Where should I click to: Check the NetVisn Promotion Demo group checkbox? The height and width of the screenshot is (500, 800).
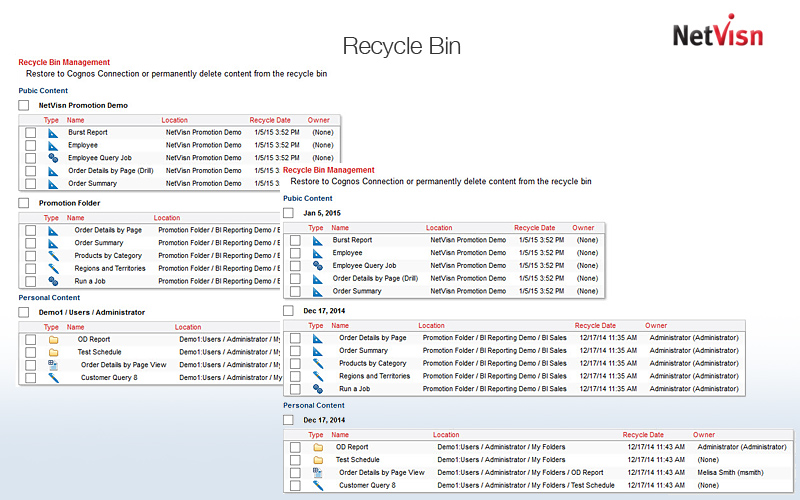[23, 105]
